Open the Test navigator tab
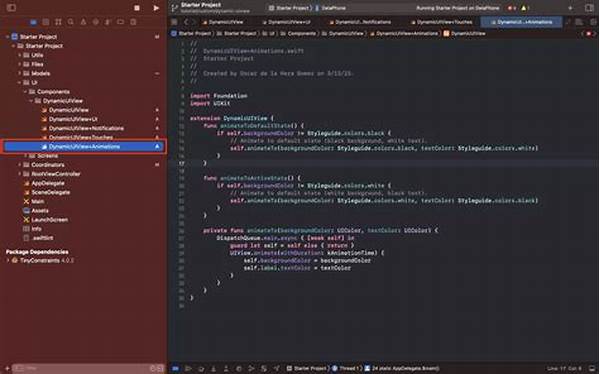 [x=96, y=22]
